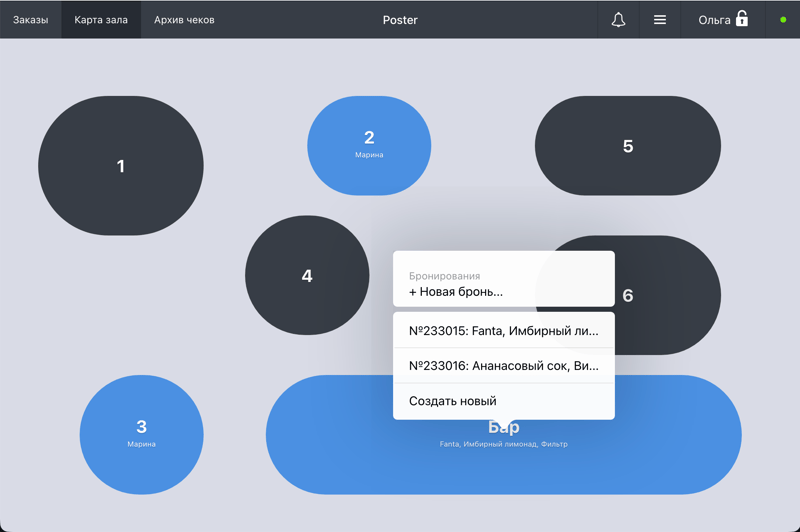Open order №233016 with Ананасовый сок
This screenshot has width=800, height=532.
pyautogui.click(x=504, y=366)
